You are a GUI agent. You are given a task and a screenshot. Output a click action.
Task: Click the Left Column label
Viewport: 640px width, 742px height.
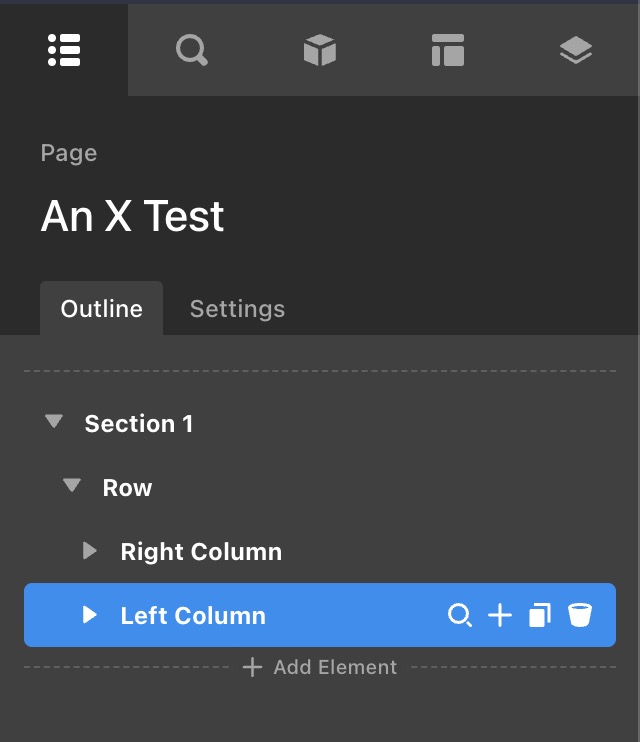coord(193,616)
